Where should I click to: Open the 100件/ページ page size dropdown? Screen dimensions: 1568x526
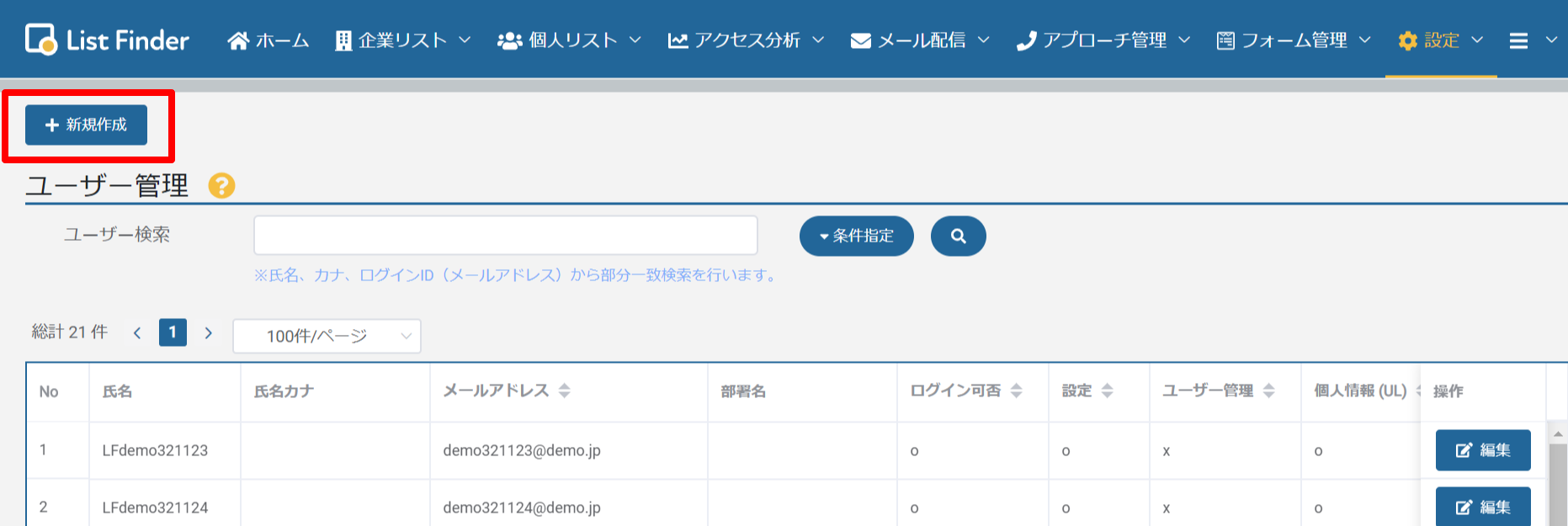coord(327,337)
